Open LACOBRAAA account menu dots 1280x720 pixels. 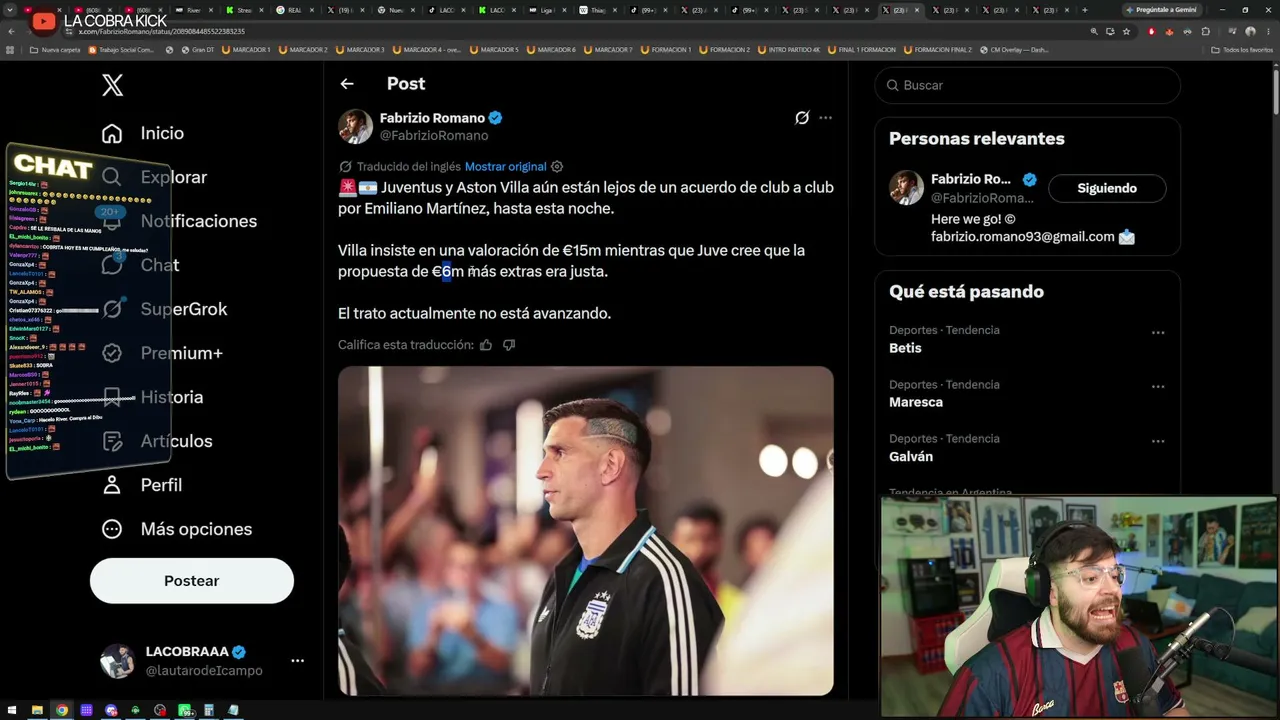(x=297, y=661)
